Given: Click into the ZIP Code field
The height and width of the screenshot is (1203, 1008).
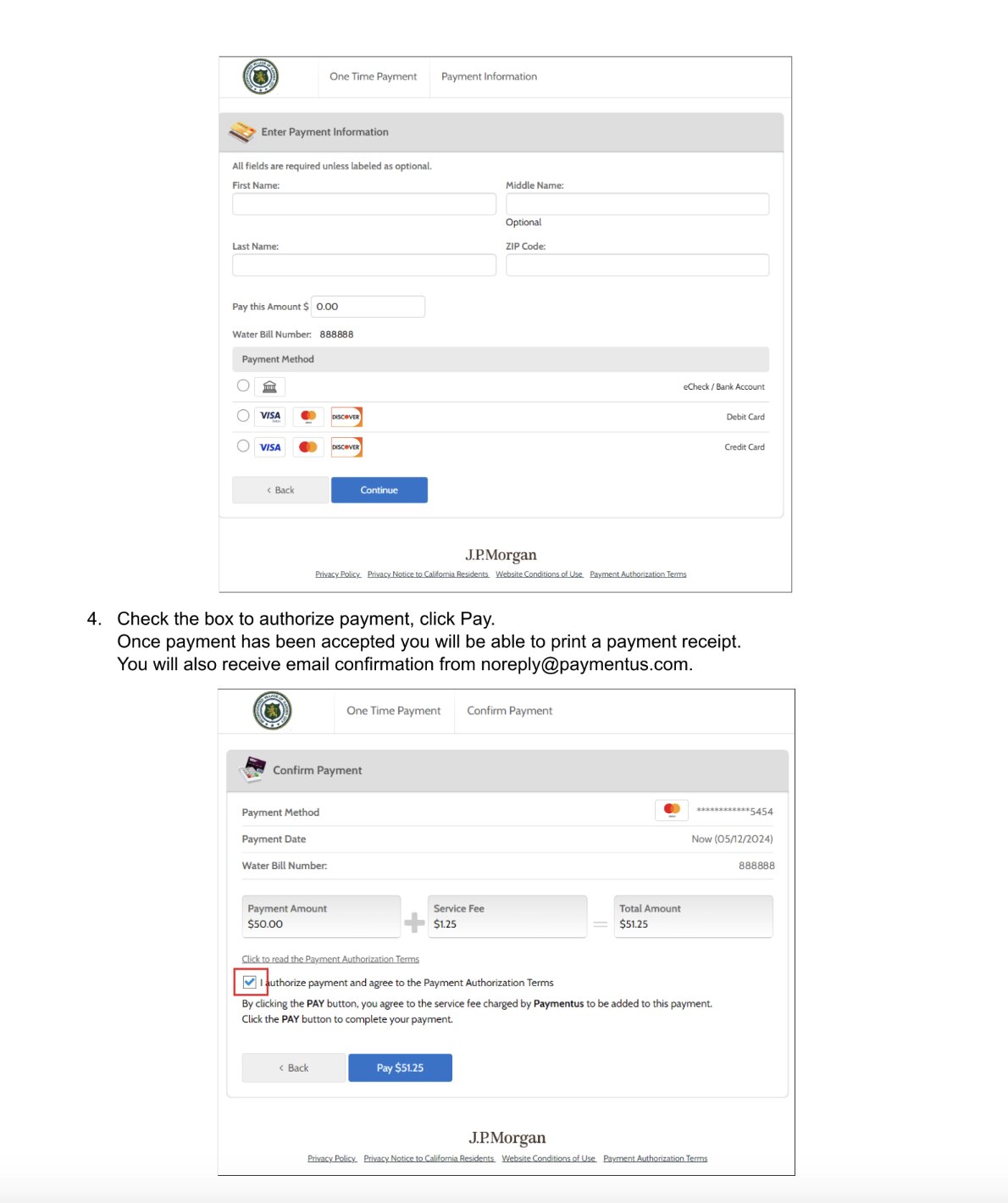Looking at the screenshot, I should click(637, 265).
